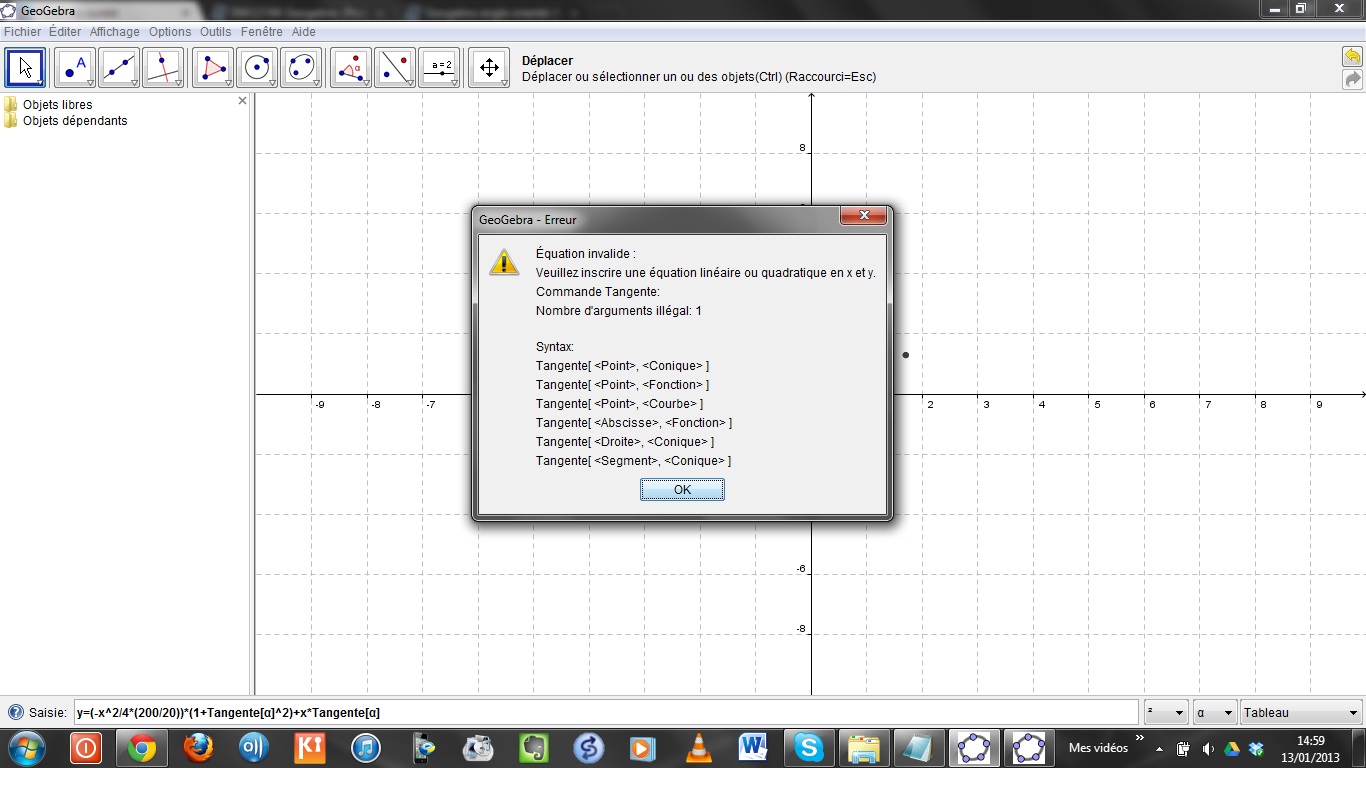Click the 'Commande Tangente:' line
The image size is (1366, 808).
(x=598, y=292)
